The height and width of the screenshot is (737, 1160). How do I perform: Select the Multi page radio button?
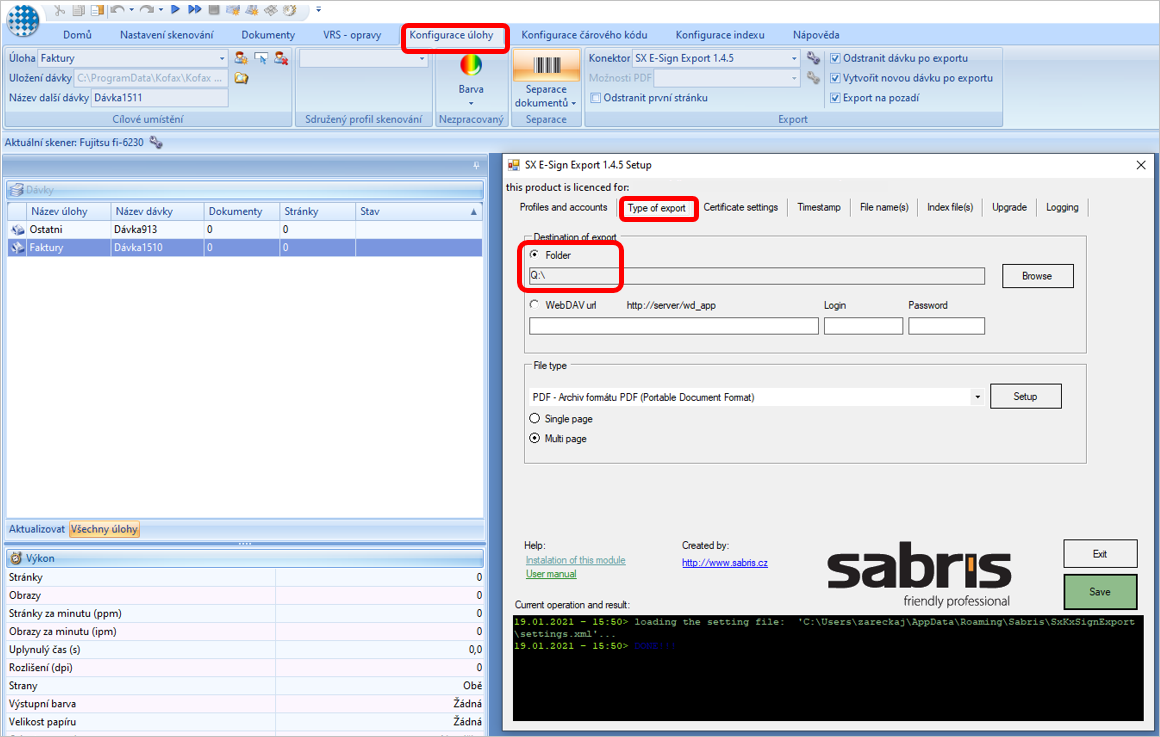pyautogui.click(x=535, y=438)
